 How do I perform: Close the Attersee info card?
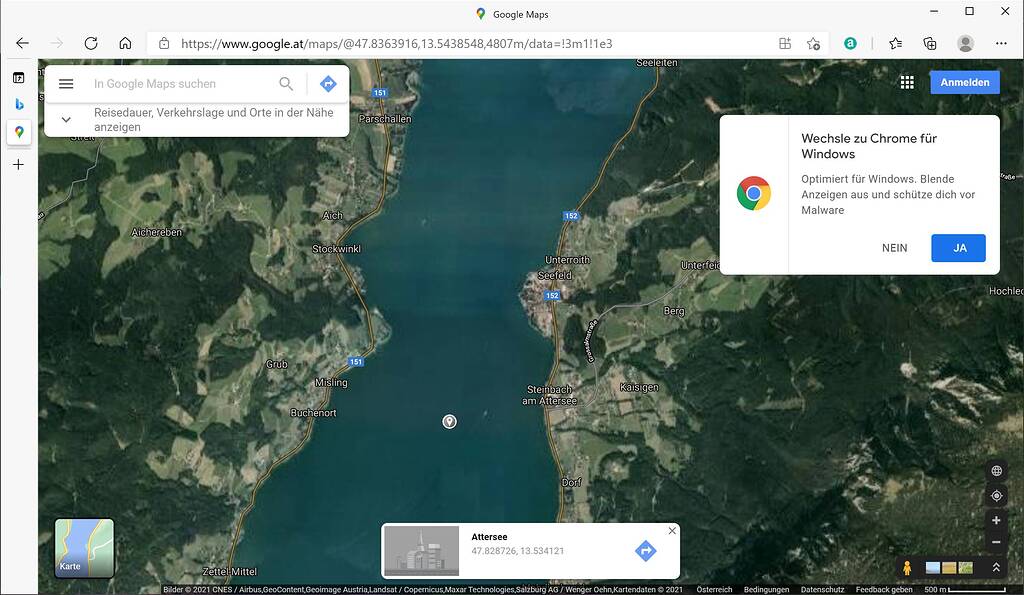point(672,530)
